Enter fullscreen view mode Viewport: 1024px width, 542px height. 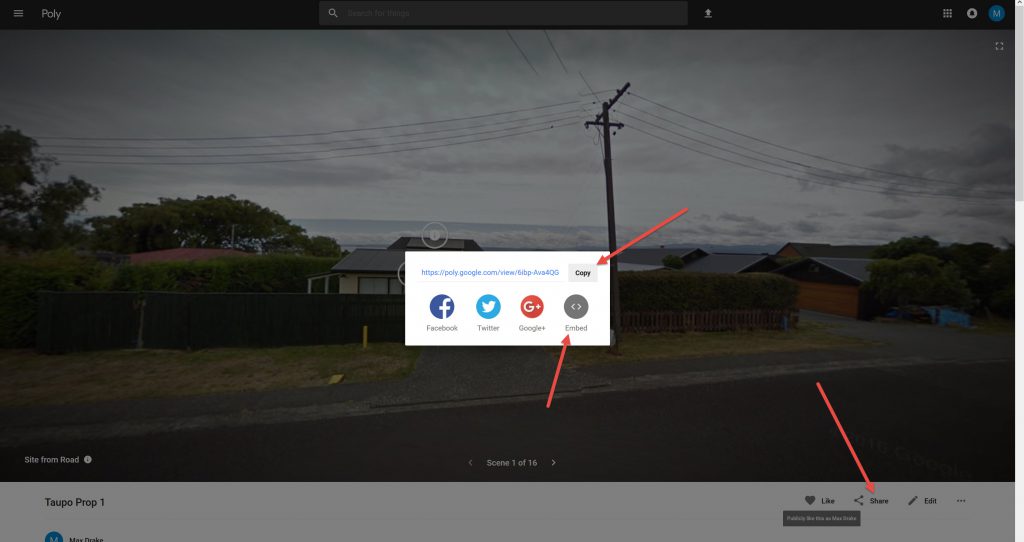[x=999, y=46]
